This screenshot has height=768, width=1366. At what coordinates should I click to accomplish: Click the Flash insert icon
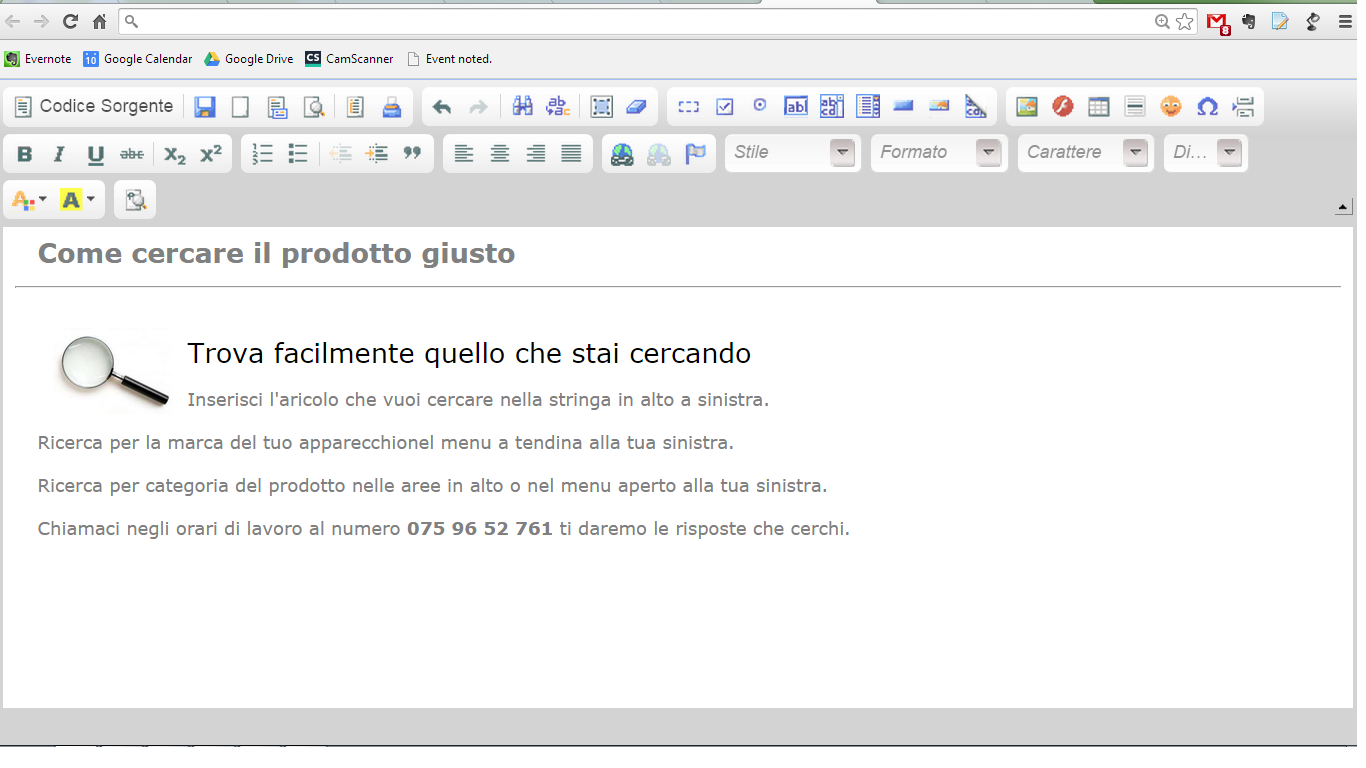pos(1063,107)
